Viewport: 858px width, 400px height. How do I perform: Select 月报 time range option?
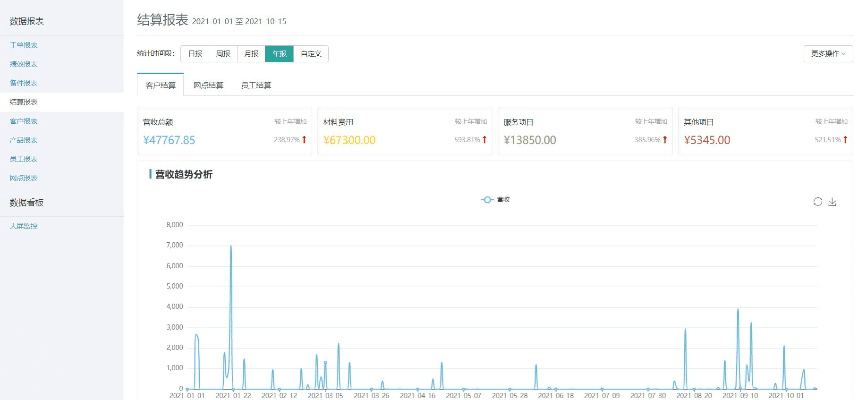251,54
